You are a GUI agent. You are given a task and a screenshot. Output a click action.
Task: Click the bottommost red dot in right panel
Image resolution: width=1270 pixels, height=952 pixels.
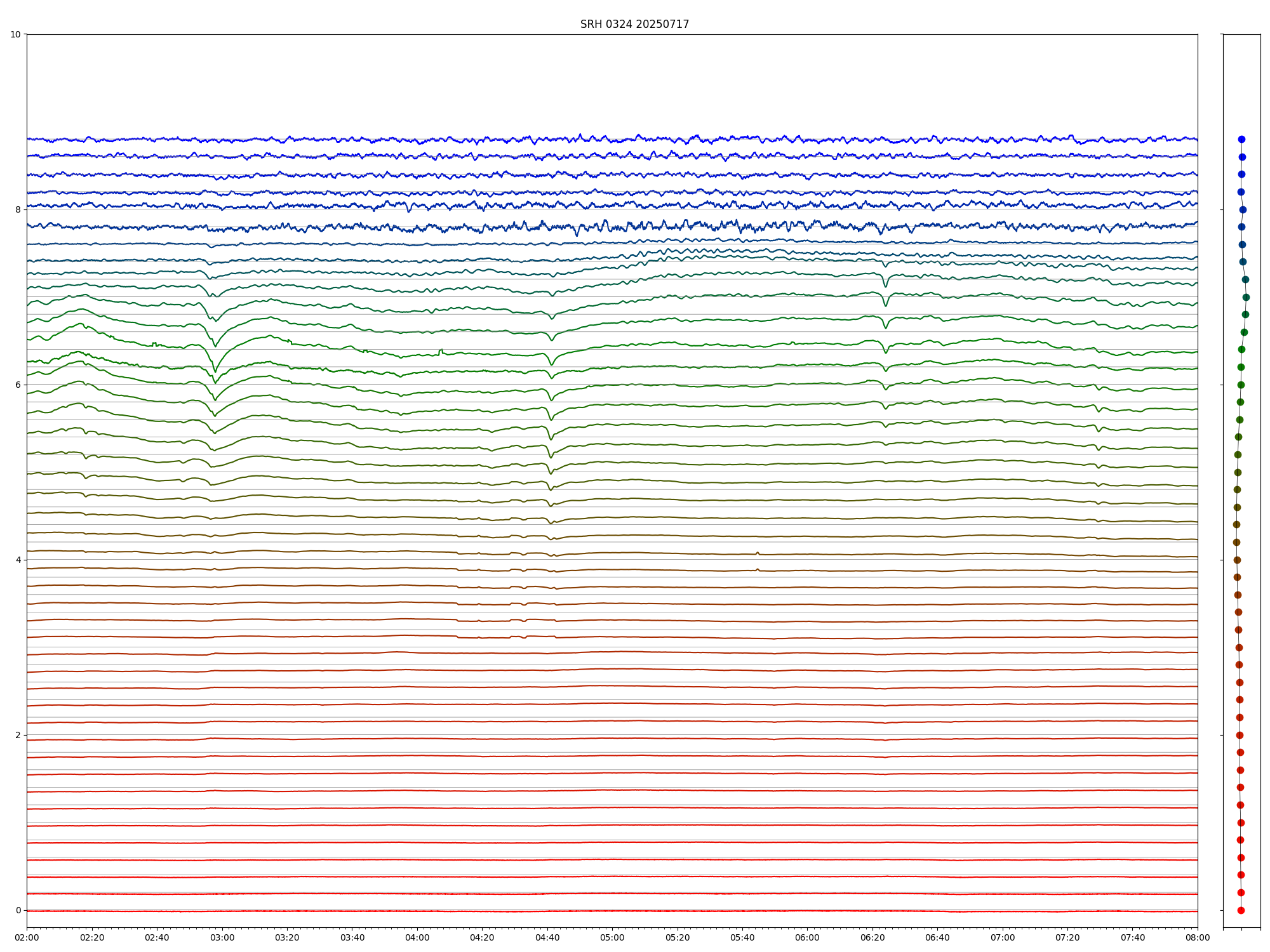click(x=1241, y=910)
